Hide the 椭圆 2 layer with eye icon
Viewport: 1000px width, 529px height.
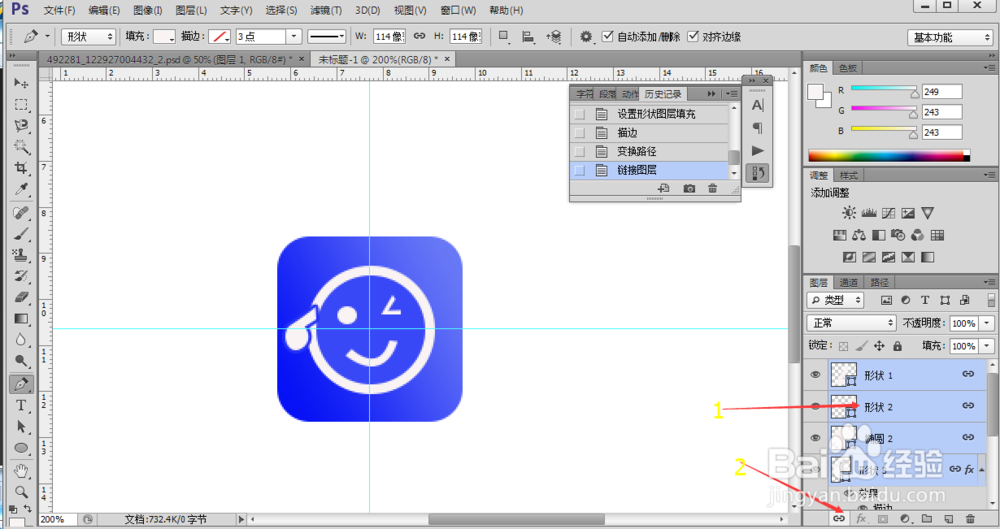tap(815, 438)
